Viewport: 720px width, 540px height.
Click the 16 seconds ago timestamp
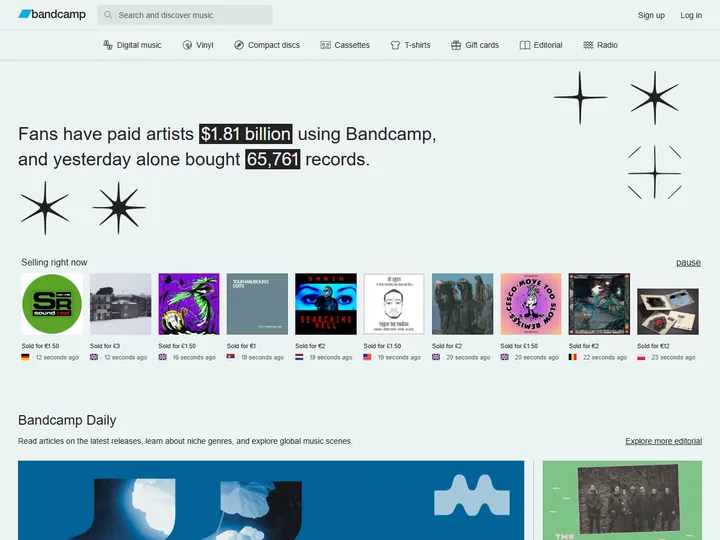[x=194, y=357]
